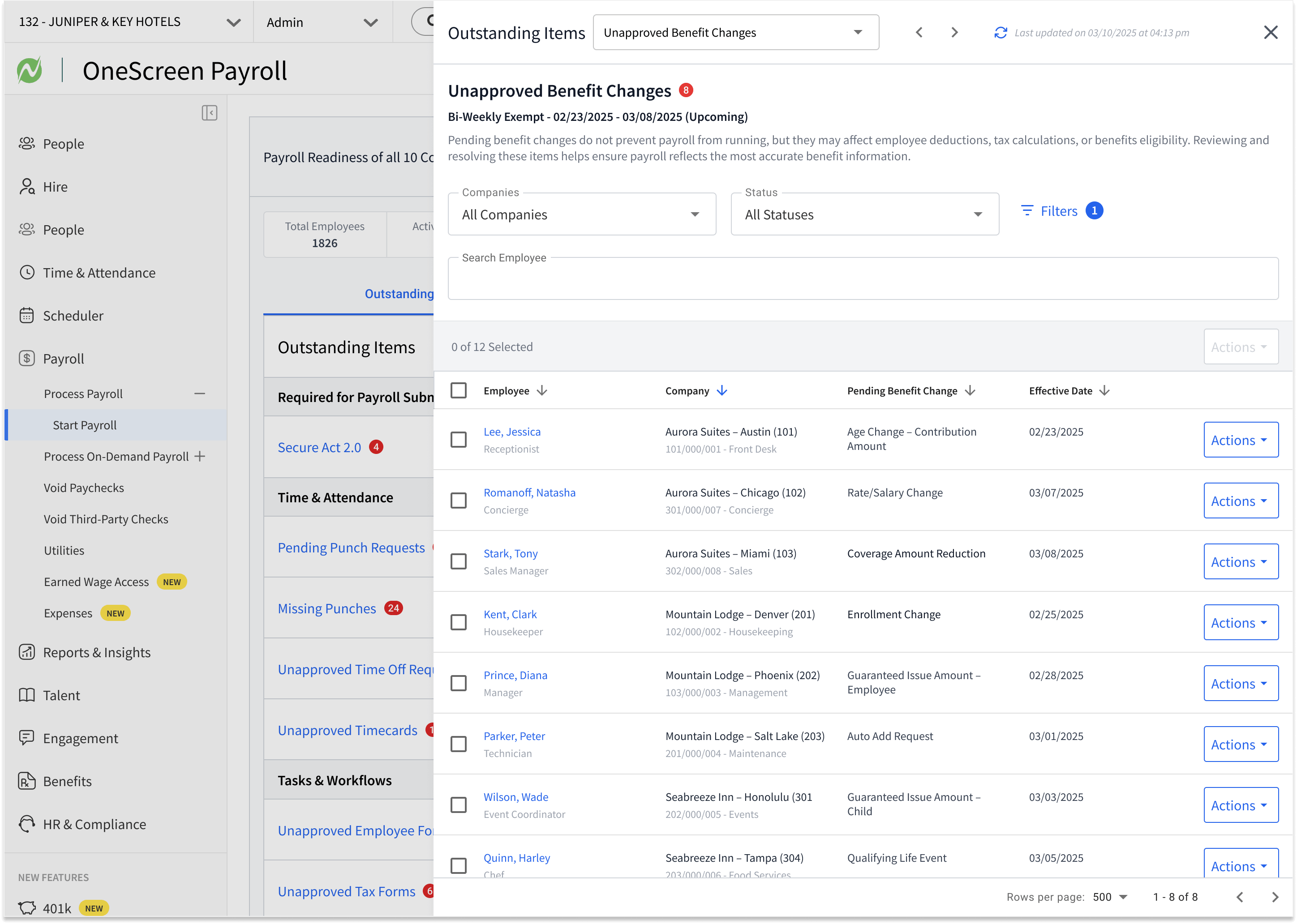Viewport: 1297px width, 924px height.
Task: Expand Process On-Demand Payroll with plus icon
Action: coord(200,456)
